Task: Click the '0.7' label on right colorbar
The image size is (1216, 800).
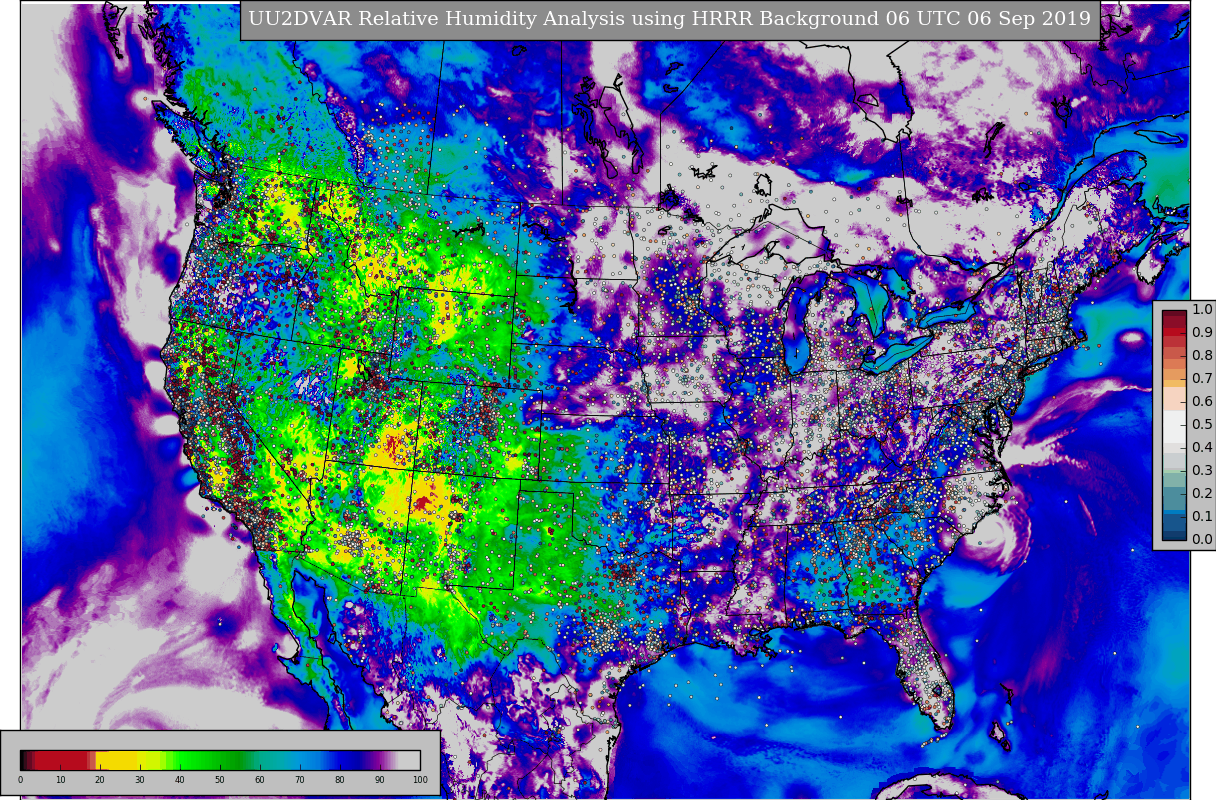Action: 1202,379
